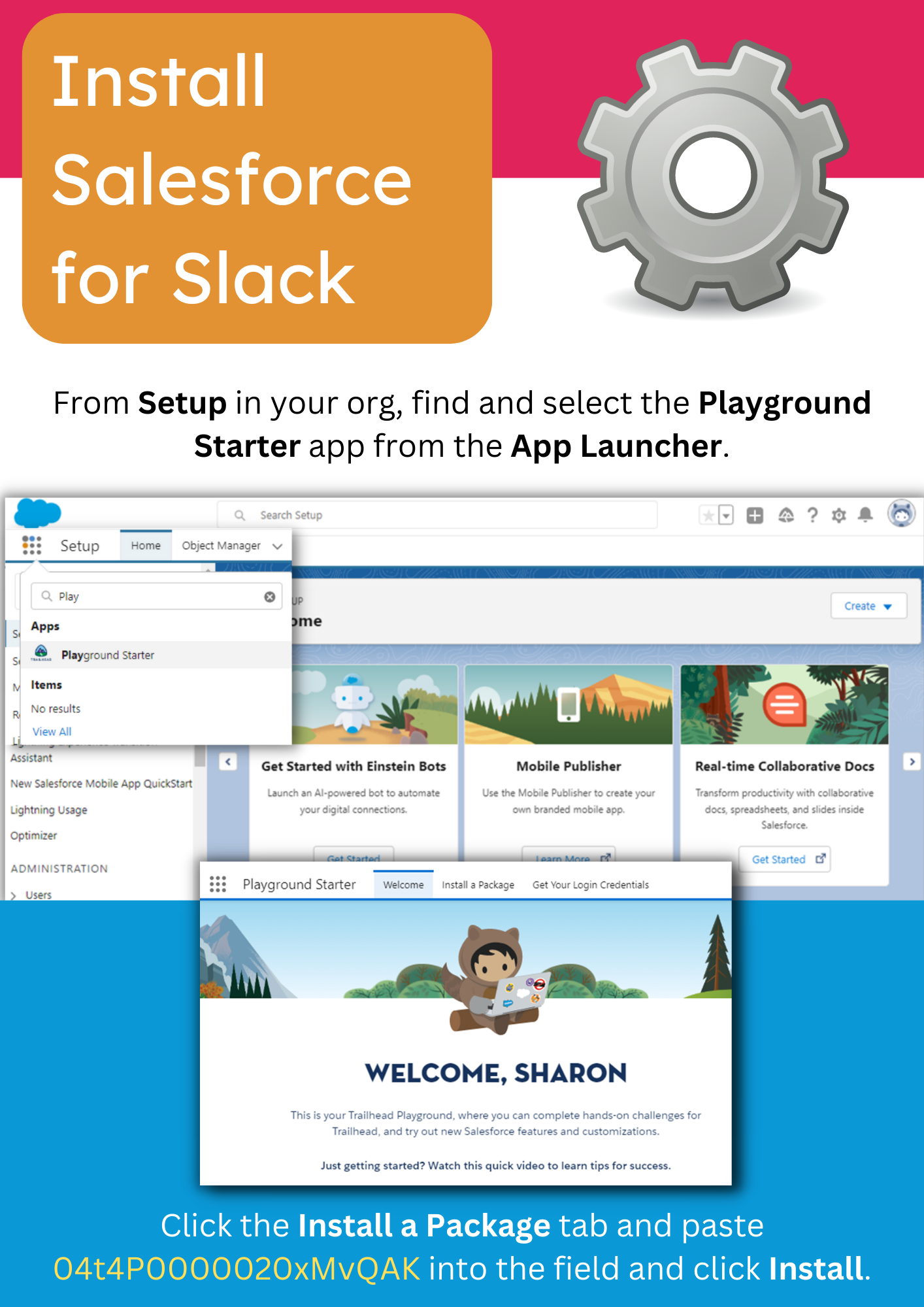Show previous carousel card

pyautogui.click(x=228, y=761)
